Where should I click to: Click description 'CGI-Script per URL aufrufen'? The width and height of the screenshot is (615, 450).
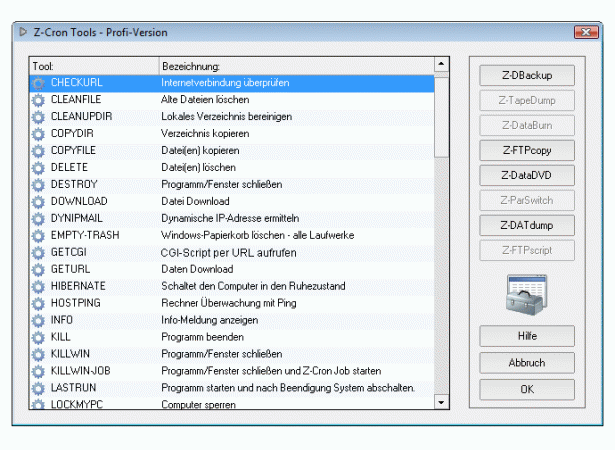[229, 253]
